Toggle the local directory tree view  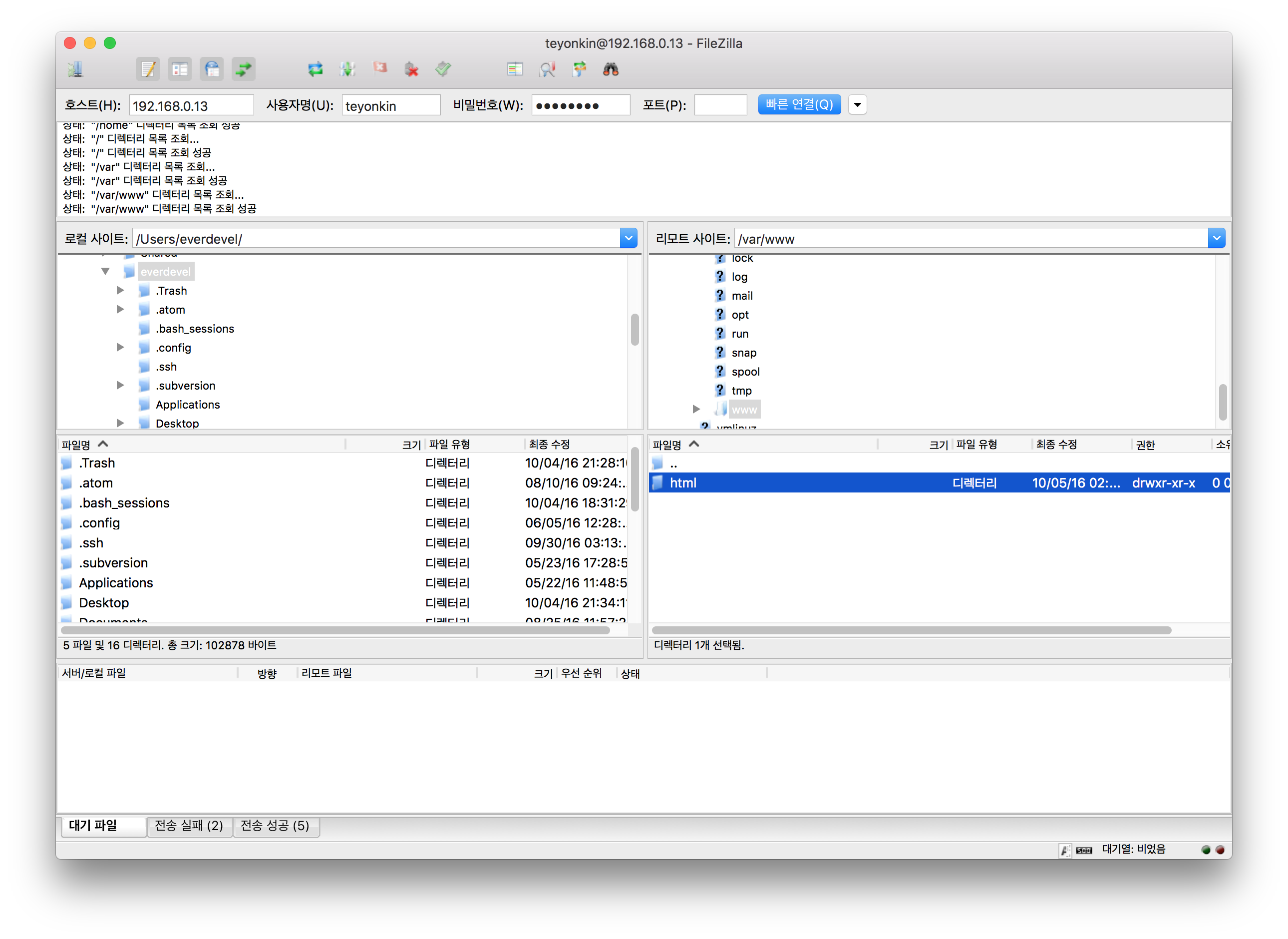click(x=180, y=69)
